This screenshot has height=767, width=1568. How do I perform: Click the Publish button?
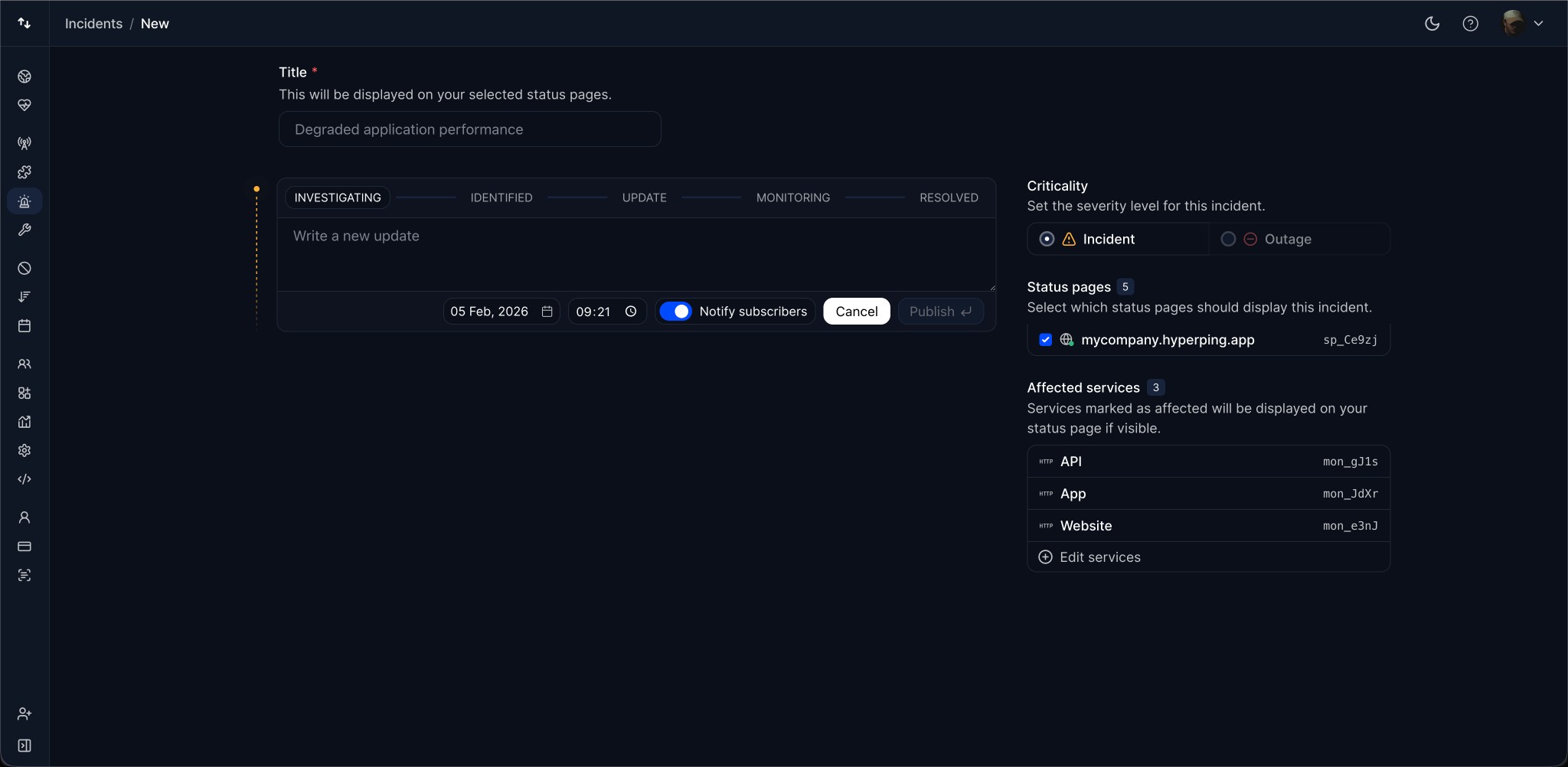940,311
